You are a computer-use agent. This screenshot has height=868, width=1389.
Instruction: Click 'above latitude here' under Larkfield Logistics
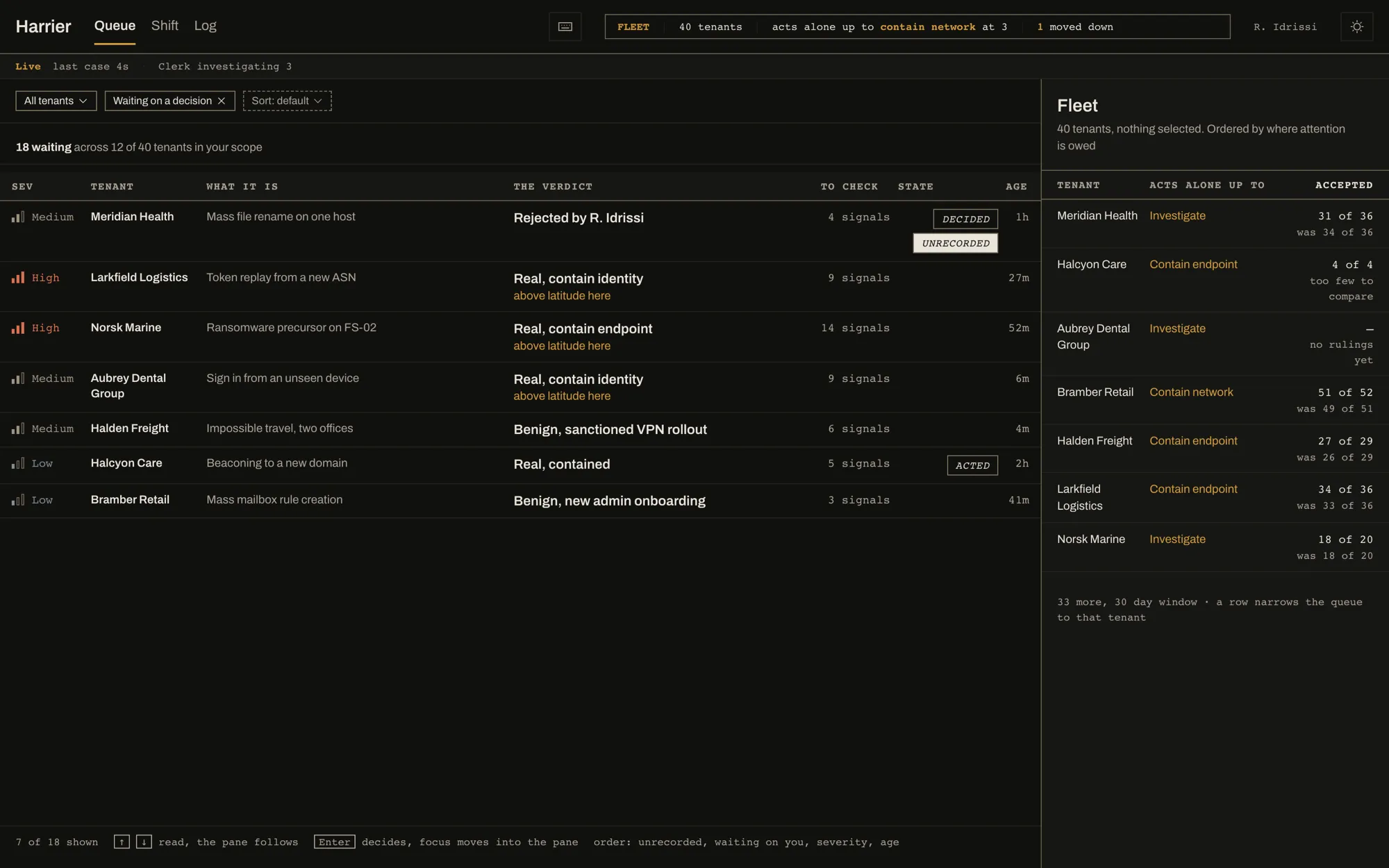point(562,296)
